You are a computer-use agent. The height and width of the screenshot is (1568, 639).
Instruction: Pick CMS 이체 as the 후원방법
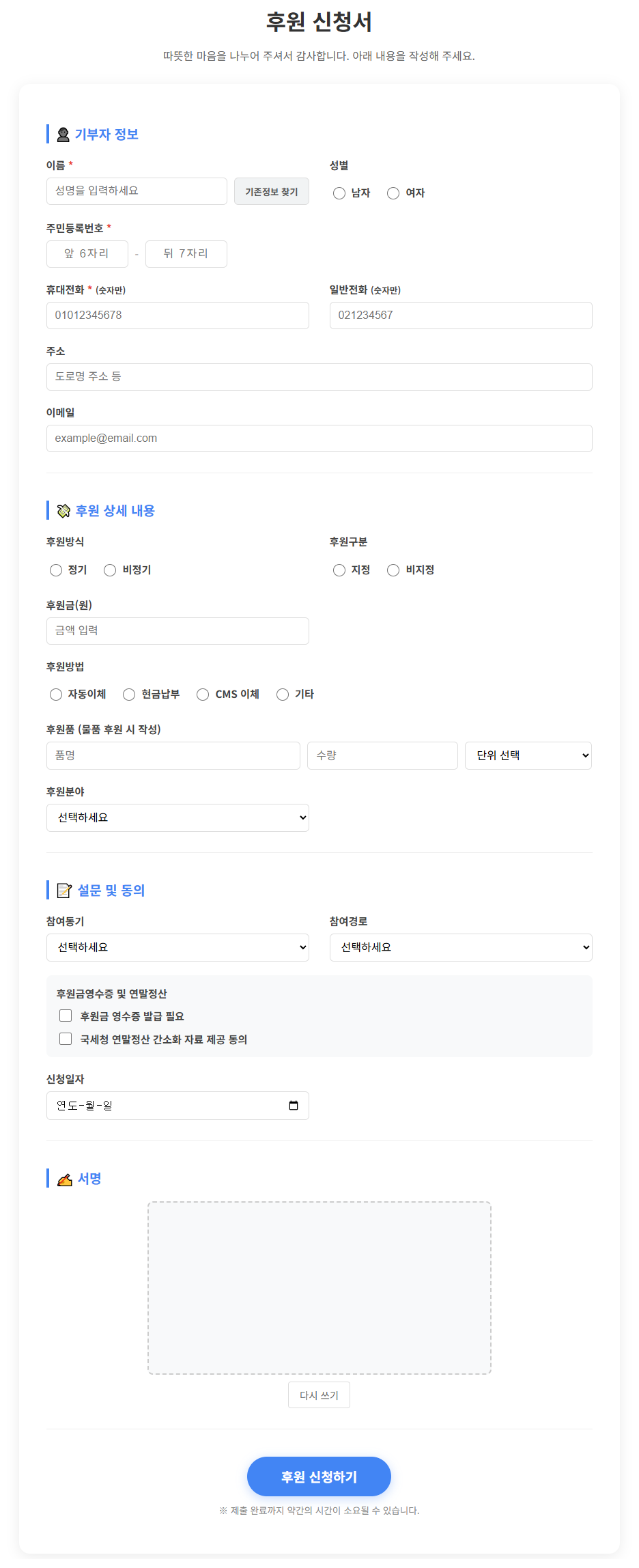203,694
